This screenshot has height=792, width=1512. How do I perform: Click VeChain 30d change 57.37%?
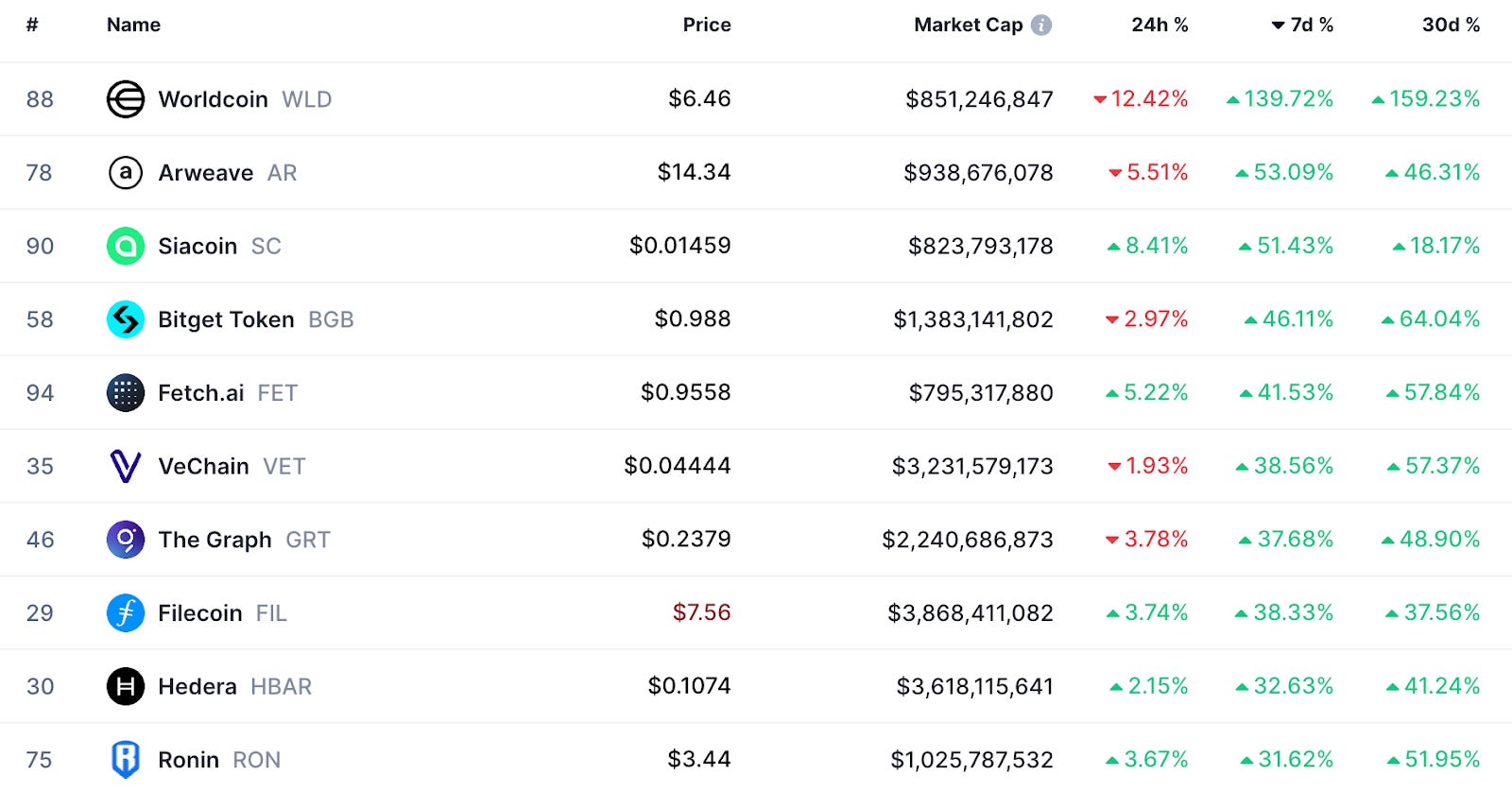click(1434, 465)
